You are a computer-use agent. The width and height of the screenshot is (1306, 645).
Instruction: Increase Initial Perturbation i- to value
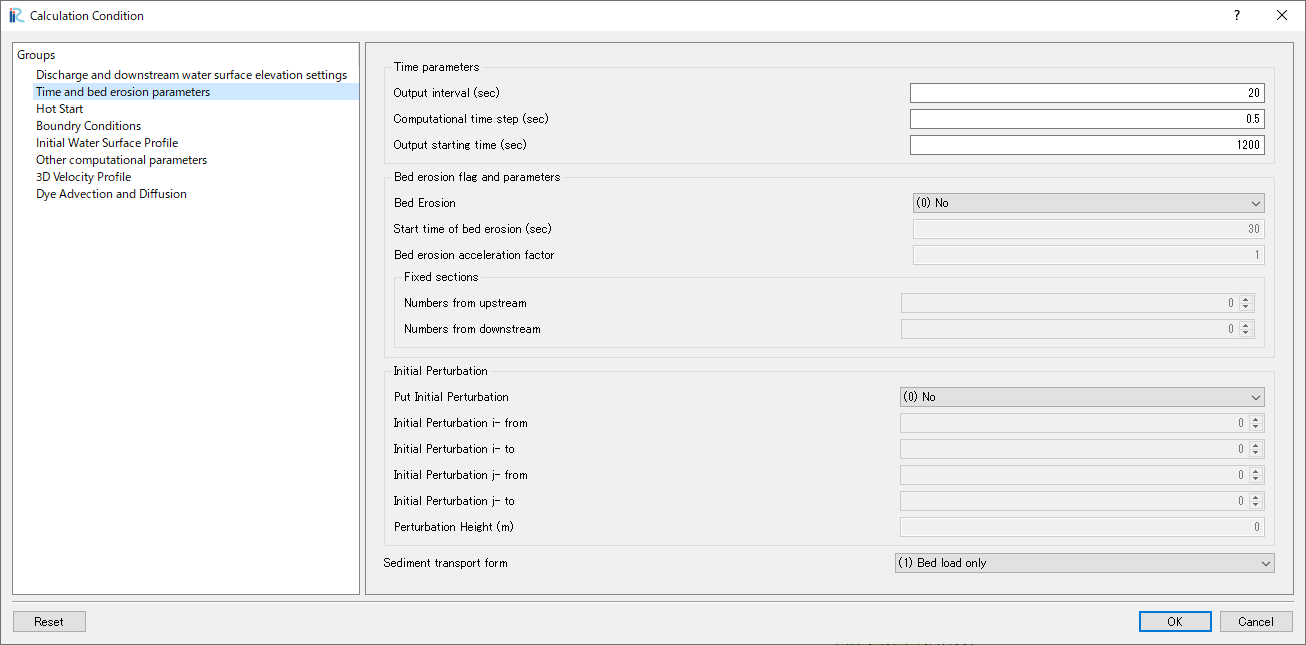[1256, 444]
